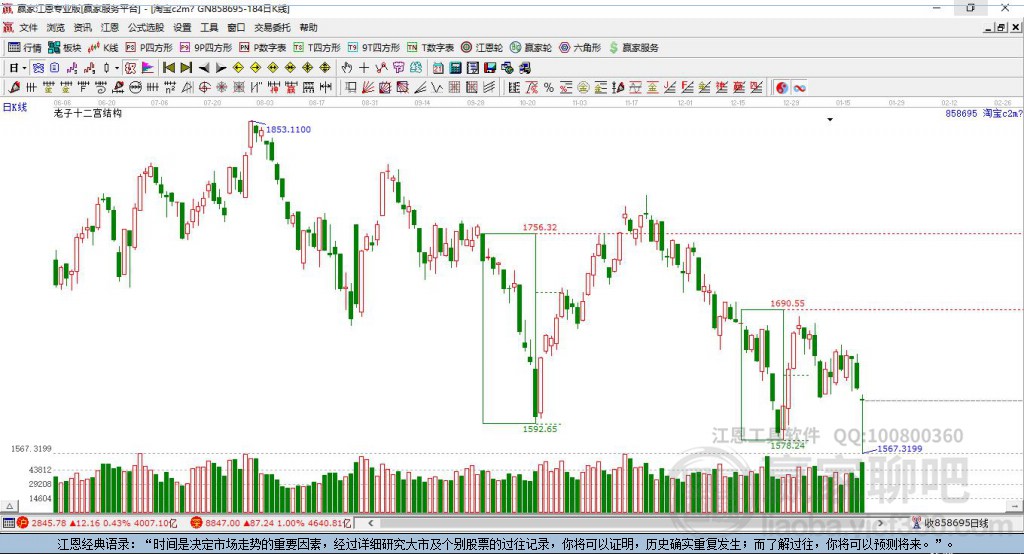The width and height of the screenshot is (1024, 554).
Task: Click the color-gradient triangle indicator icon
Action: coord(148,68)
